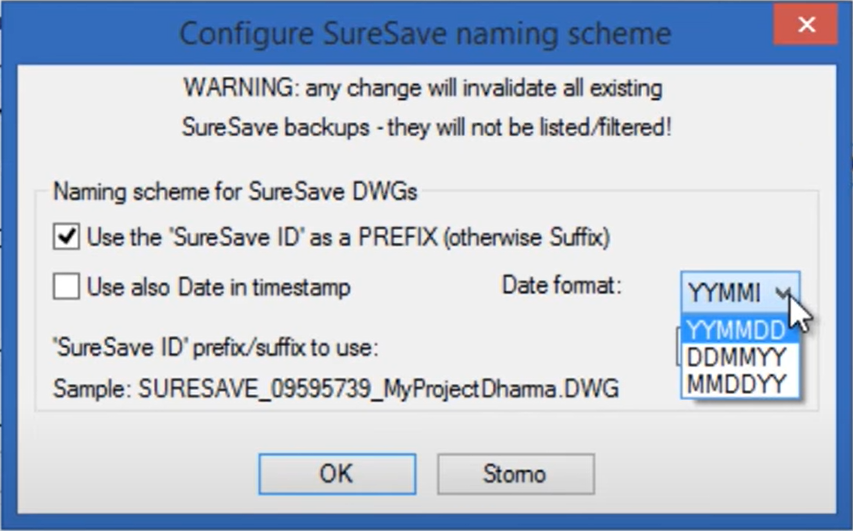The height and width of the screenshot is (531, 853).
Task: Confirm the naming scheme with OK
Action: [x=335, y=473]
